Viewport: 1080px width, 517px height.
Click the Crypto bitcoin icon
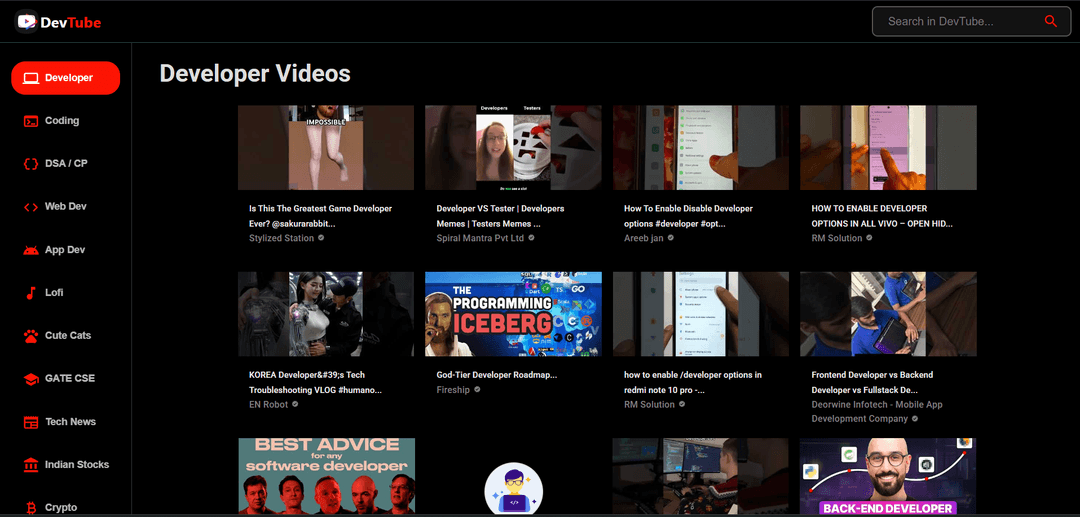30,508
